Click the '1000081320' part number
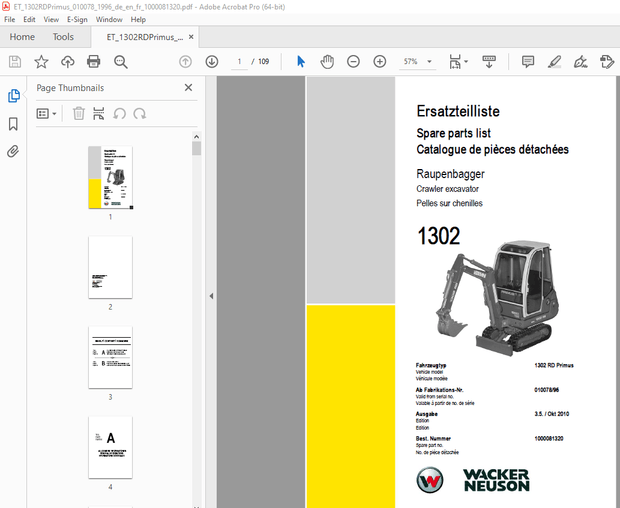This screenshot has width=620, height=508. pos(549,438)
